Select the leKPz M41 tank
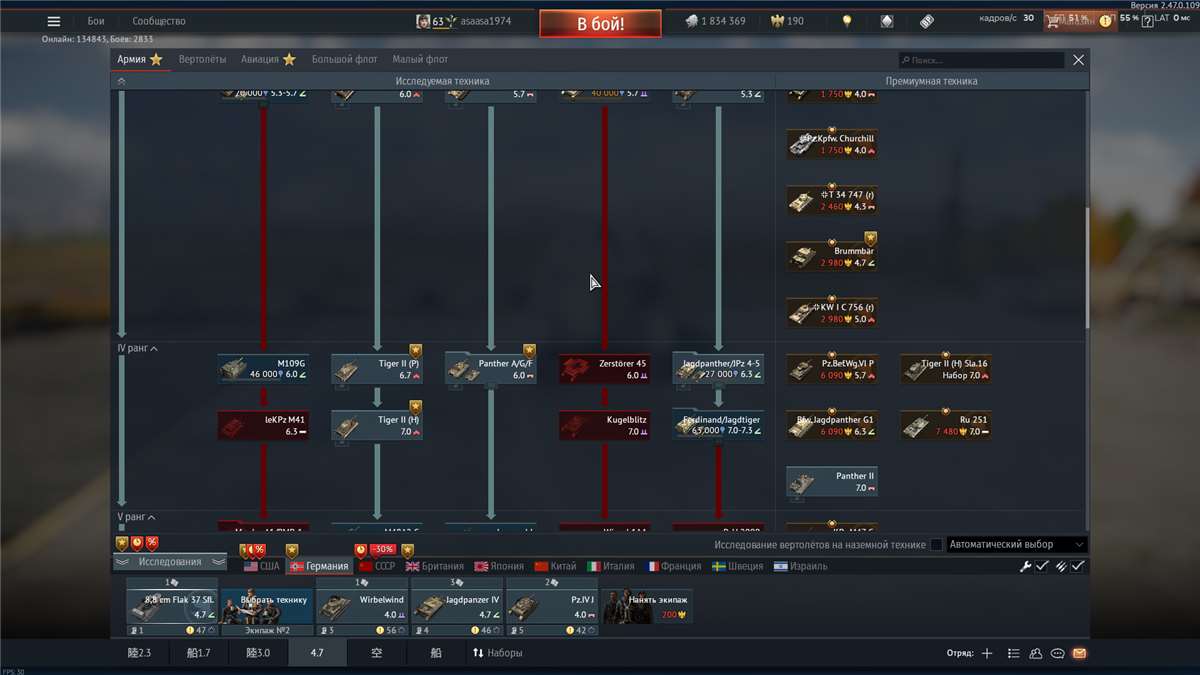The image size is (1200, 675). tap(264, 425)
